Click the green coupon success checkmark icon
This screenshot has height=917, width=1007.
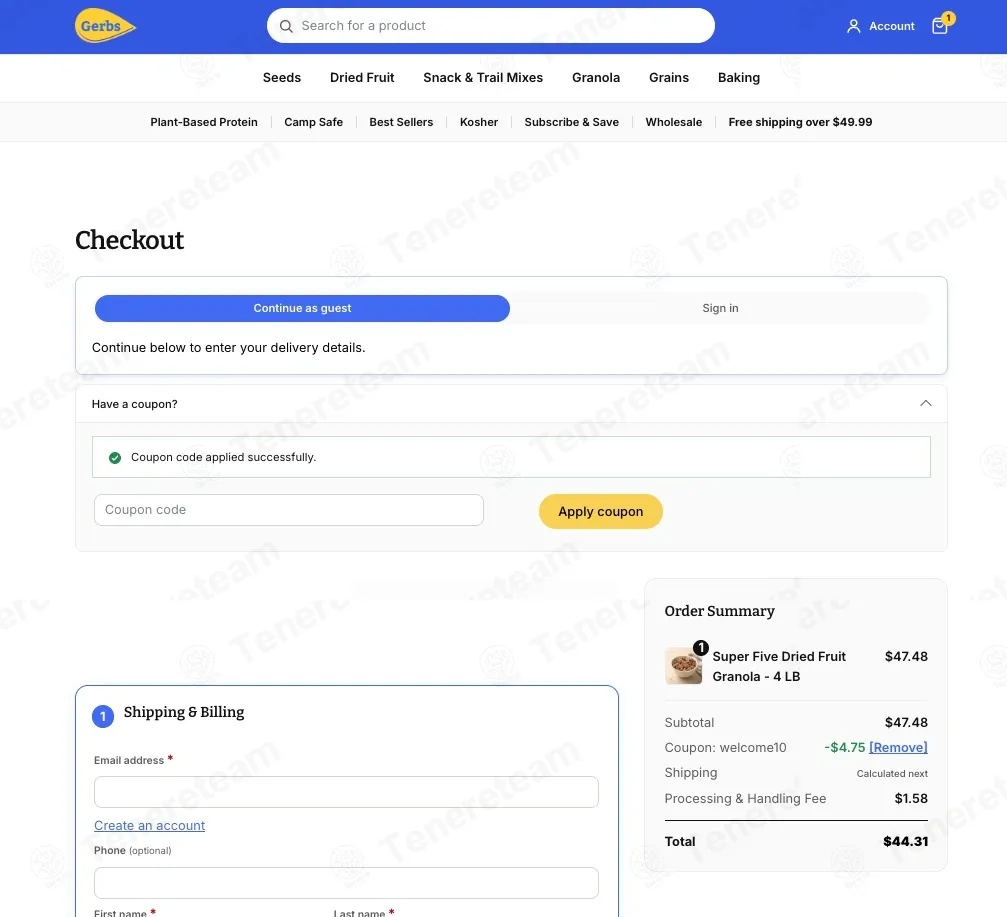(115, 458)
